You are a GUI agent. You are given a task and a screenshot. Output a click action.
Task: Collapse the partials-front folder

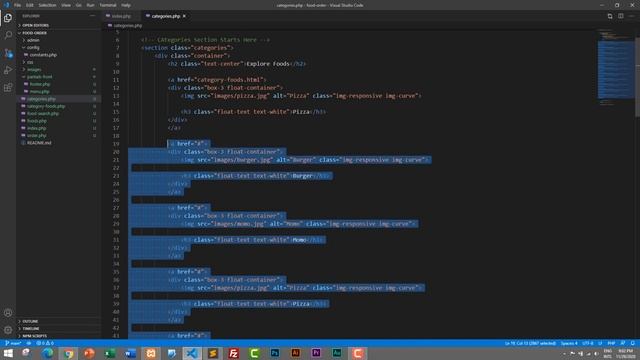[40, 77]
